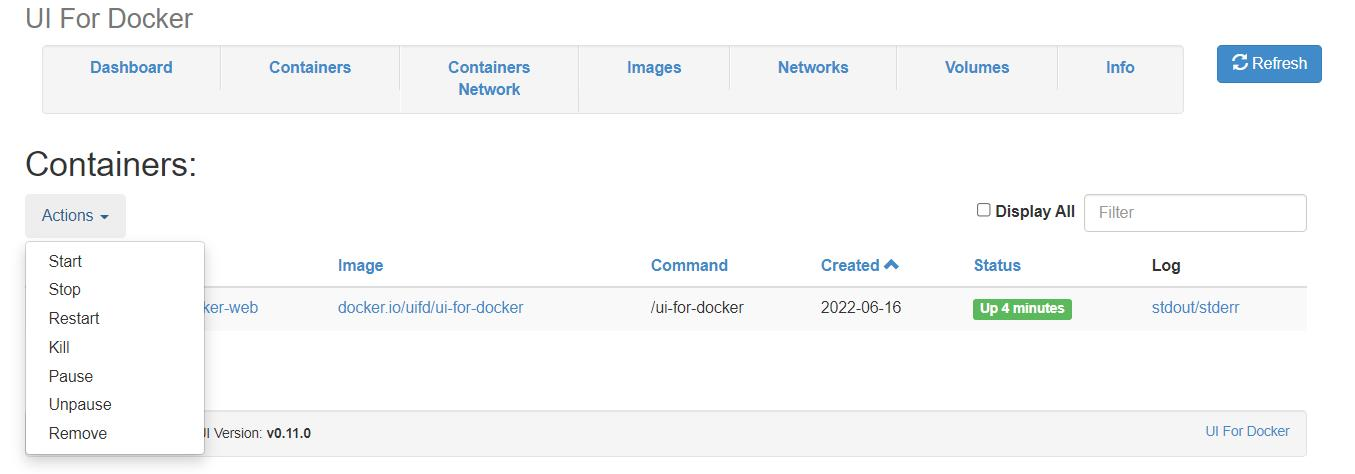Open the UI For Docker footer link
The image size is (1355, 474).
tap(1247, 431)
